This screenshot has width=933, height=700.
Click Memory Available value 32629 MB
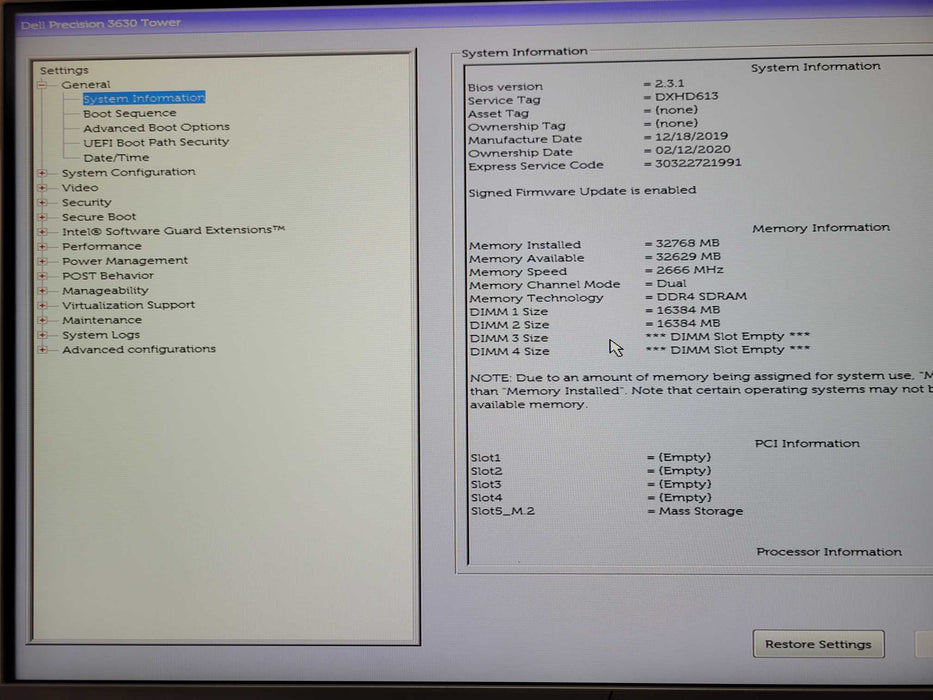pyautogui.click(x=688, y=256)
